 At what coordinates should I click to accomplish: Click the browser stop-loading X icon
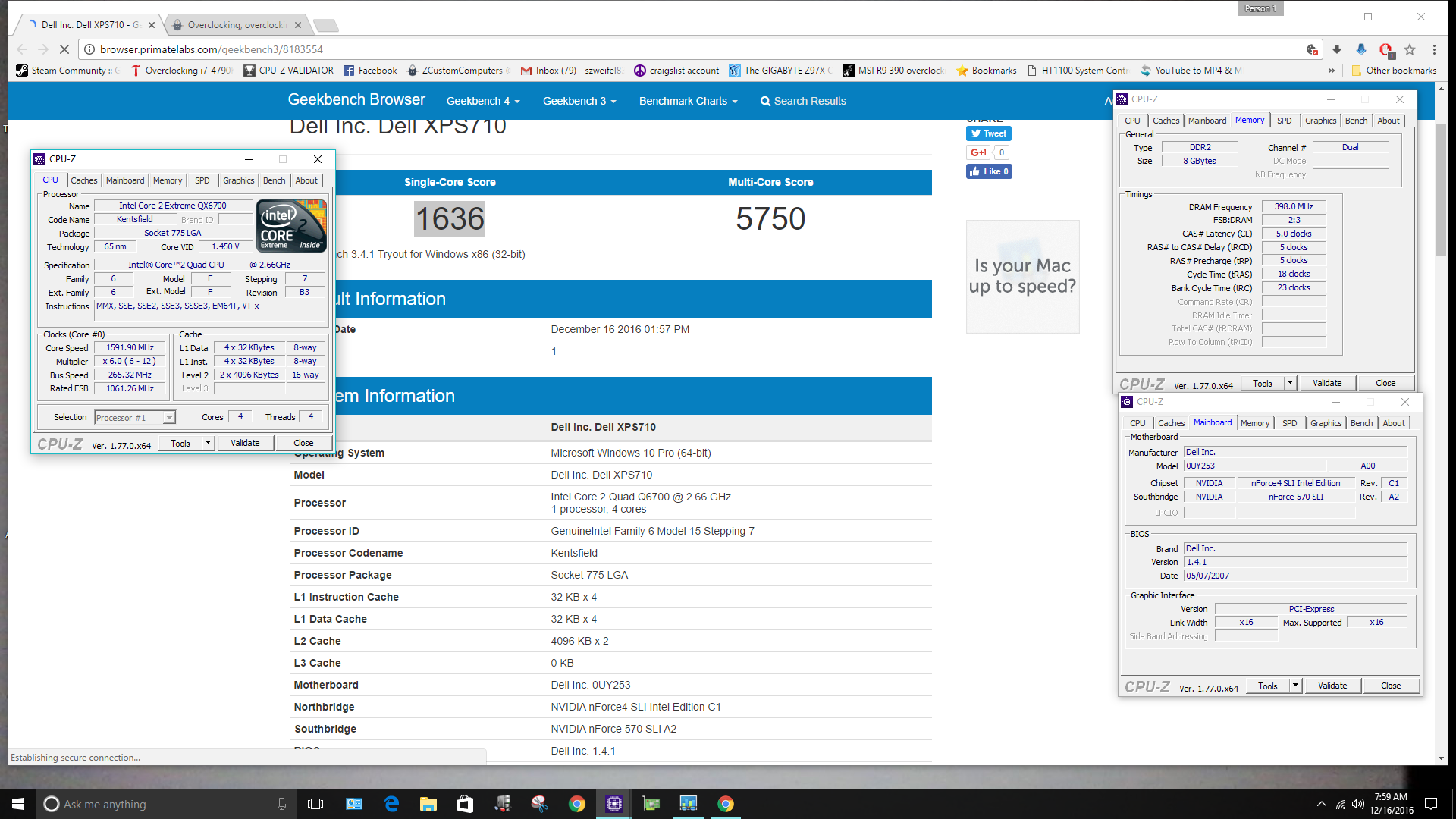click(x=64, y=49)
